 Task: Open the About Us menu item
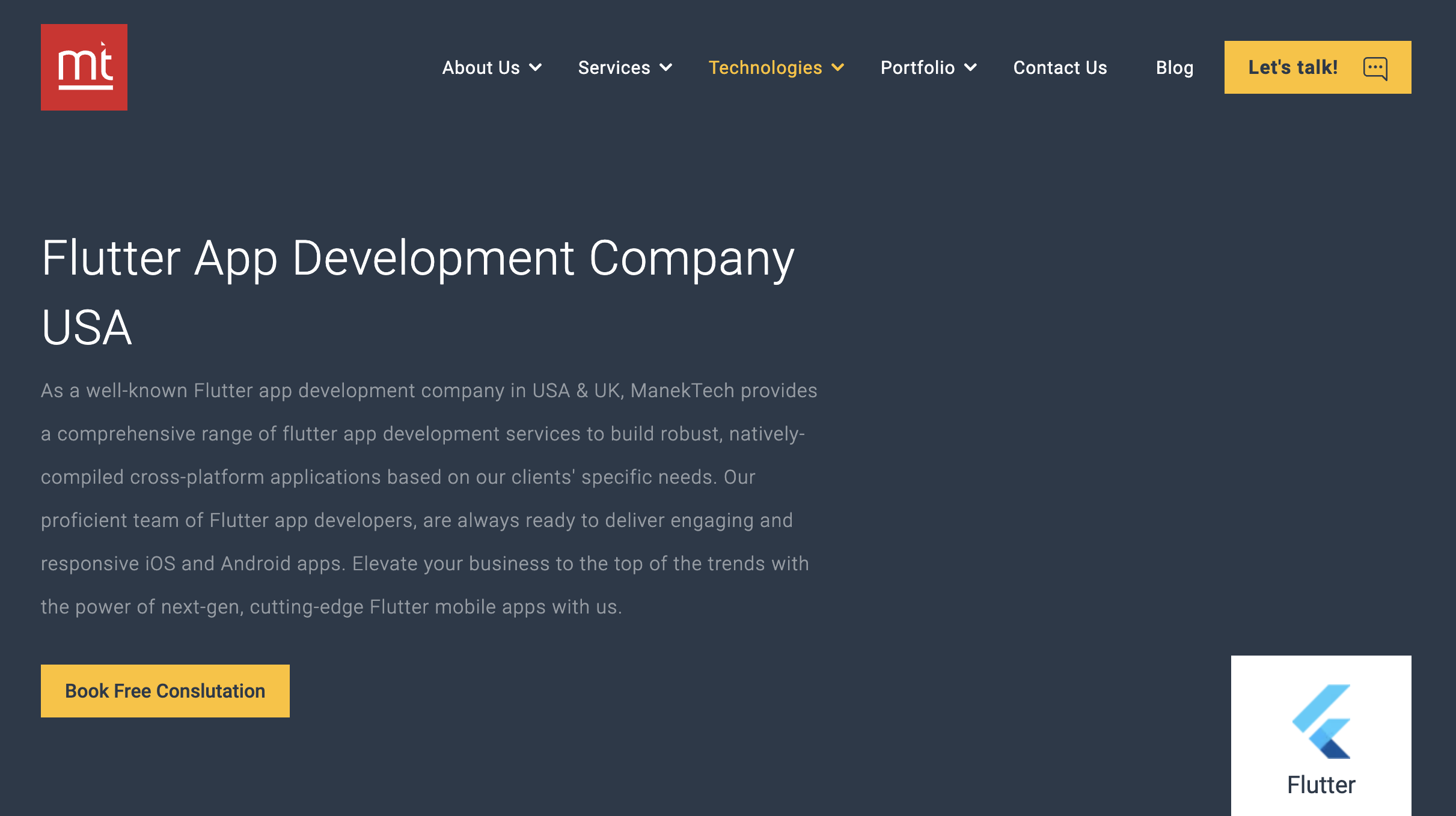coord(481,67)
